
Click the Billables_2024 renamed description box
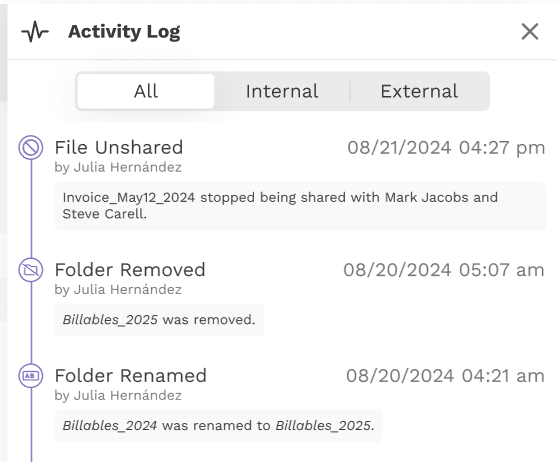pyautogui.click(x=218, y=426)
